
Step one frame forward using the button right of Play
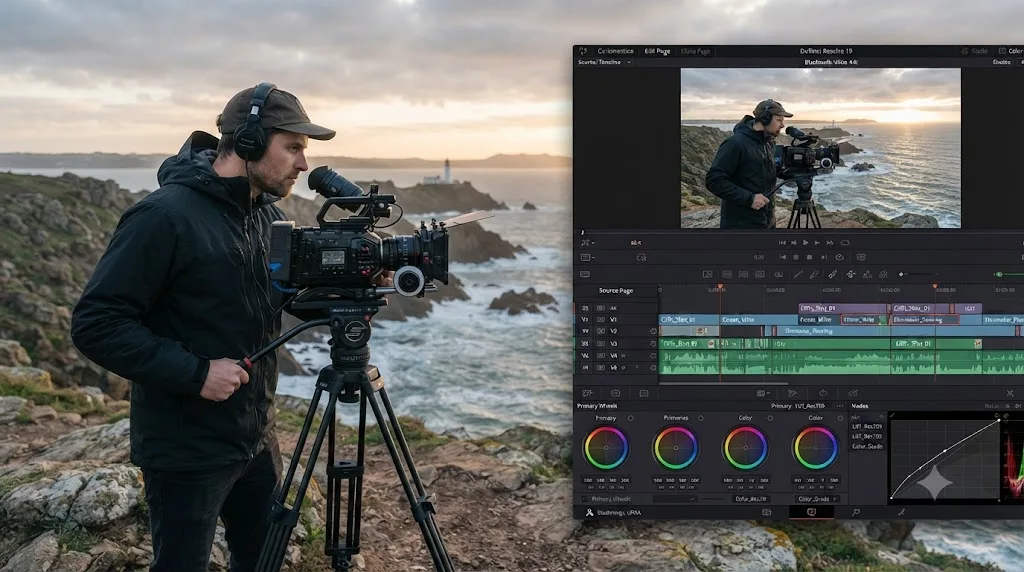point(817,242)
